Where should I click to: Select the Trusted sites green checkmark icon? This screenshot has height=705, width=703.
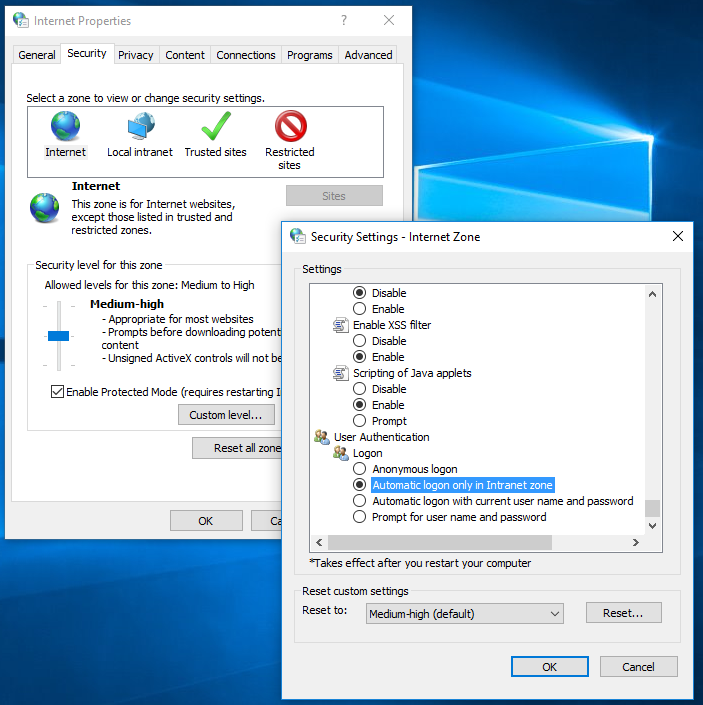pos(215,127)
